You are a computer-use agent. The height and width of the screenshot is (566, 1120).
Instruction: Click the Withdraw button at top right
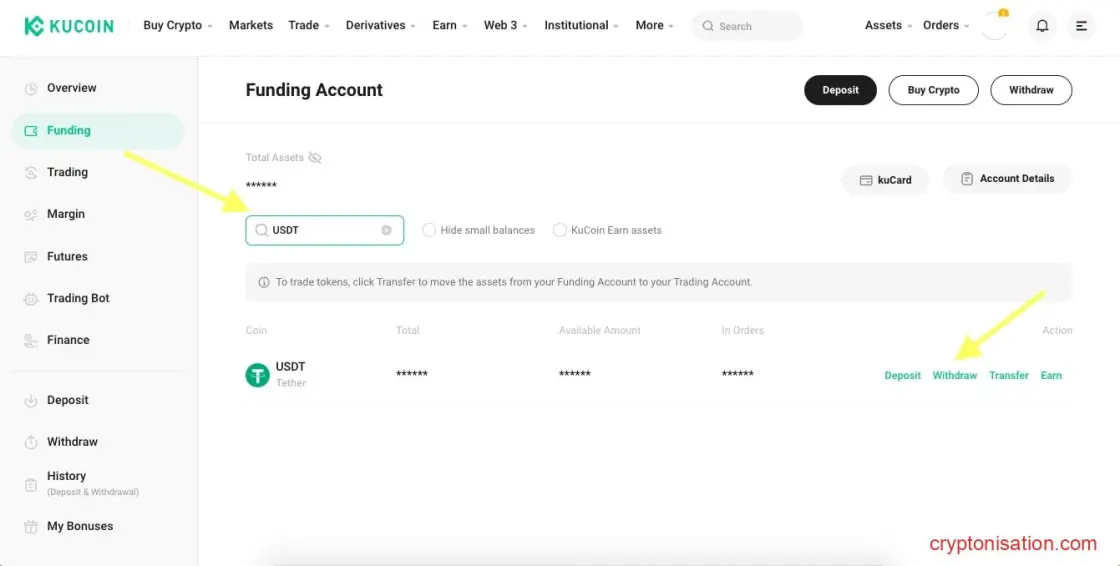pos(1031,90)
